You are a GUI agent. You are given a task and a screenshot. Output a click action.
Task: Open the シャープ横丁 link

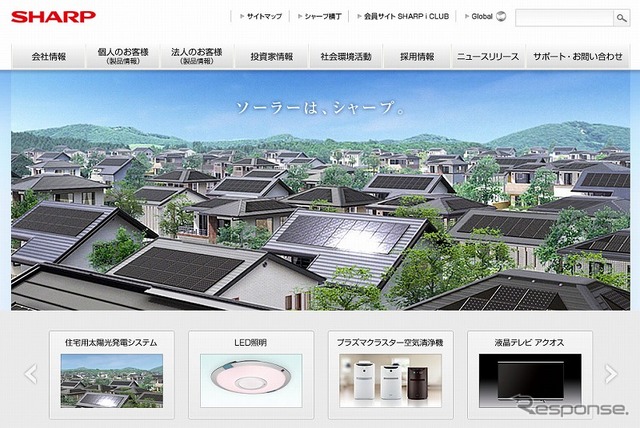point(323,16)
